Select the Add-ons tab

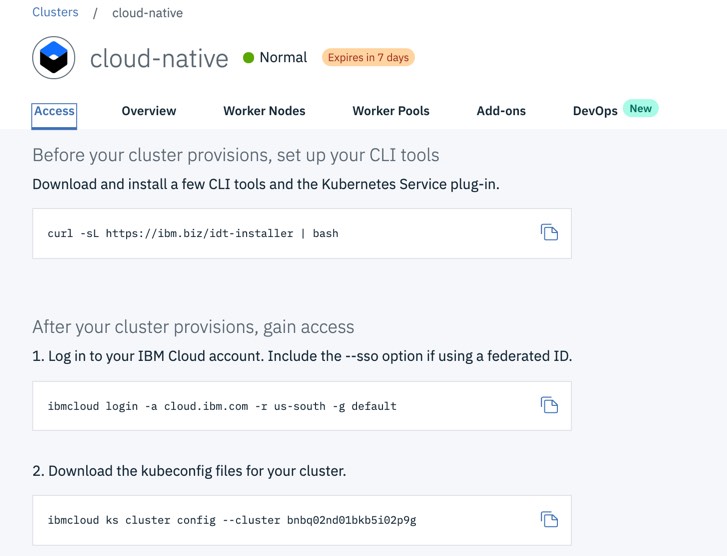tap(501, 111)
